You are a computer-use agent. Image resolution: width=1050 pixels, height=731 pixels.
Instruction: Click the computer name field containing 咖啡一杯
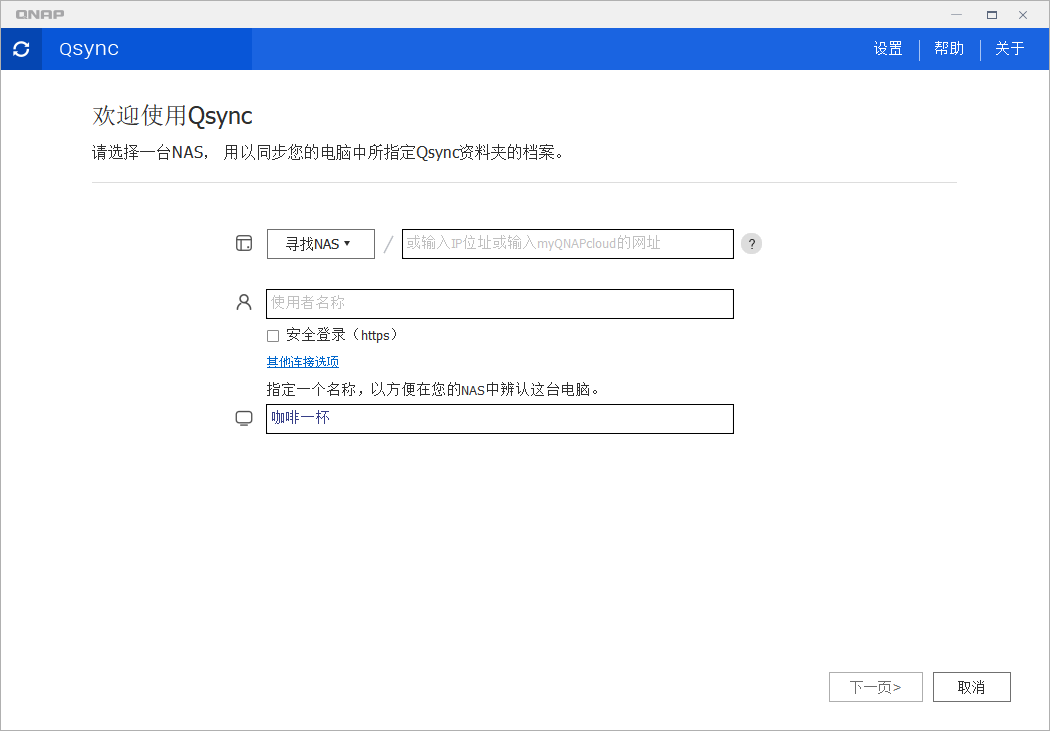coord(500,419)
